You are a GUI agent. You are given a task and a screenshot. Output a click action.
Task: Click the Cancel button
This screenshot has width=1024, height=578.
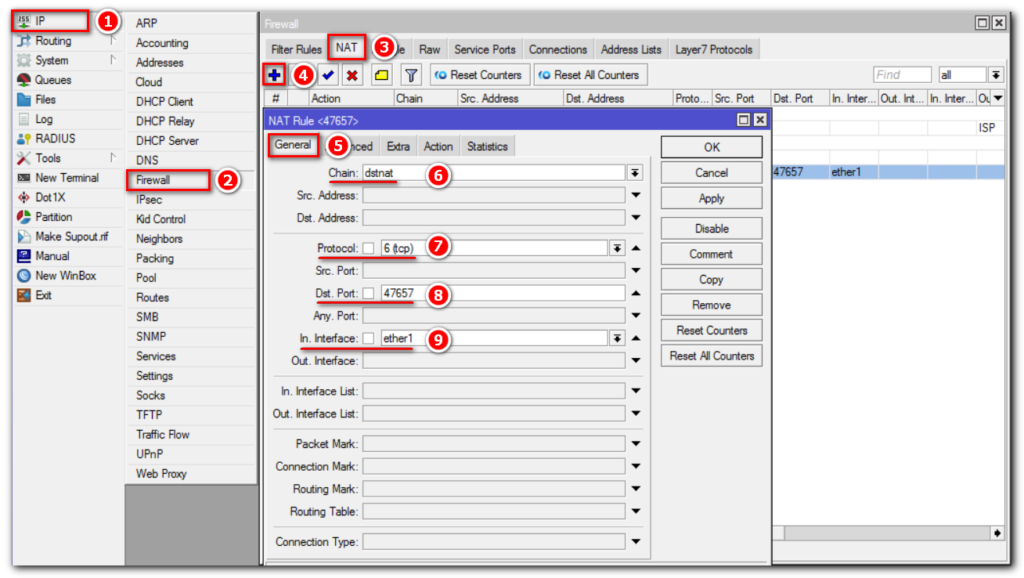711,173
